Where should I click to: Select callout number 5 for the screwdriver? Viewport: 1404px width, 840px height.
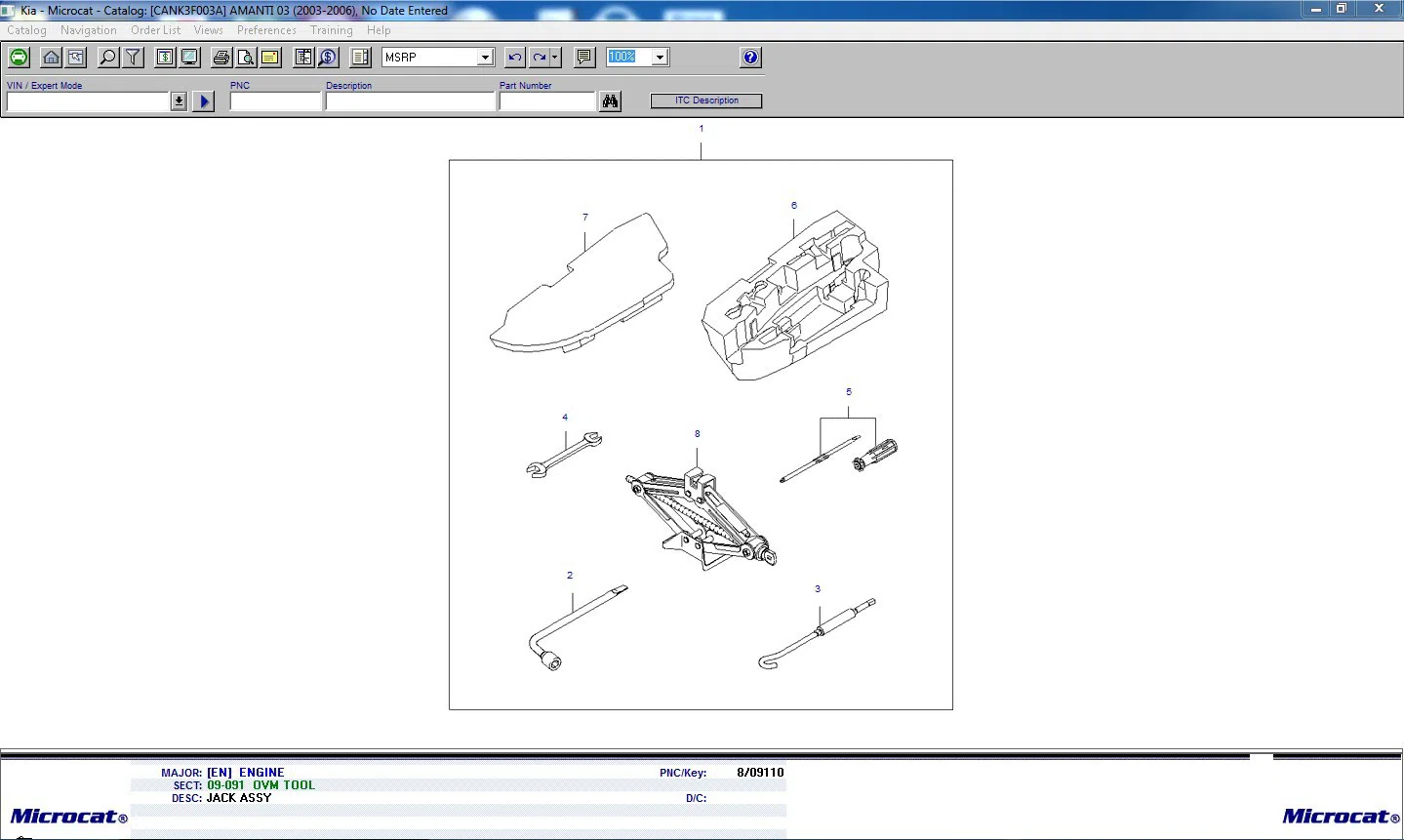pos(849,392)
